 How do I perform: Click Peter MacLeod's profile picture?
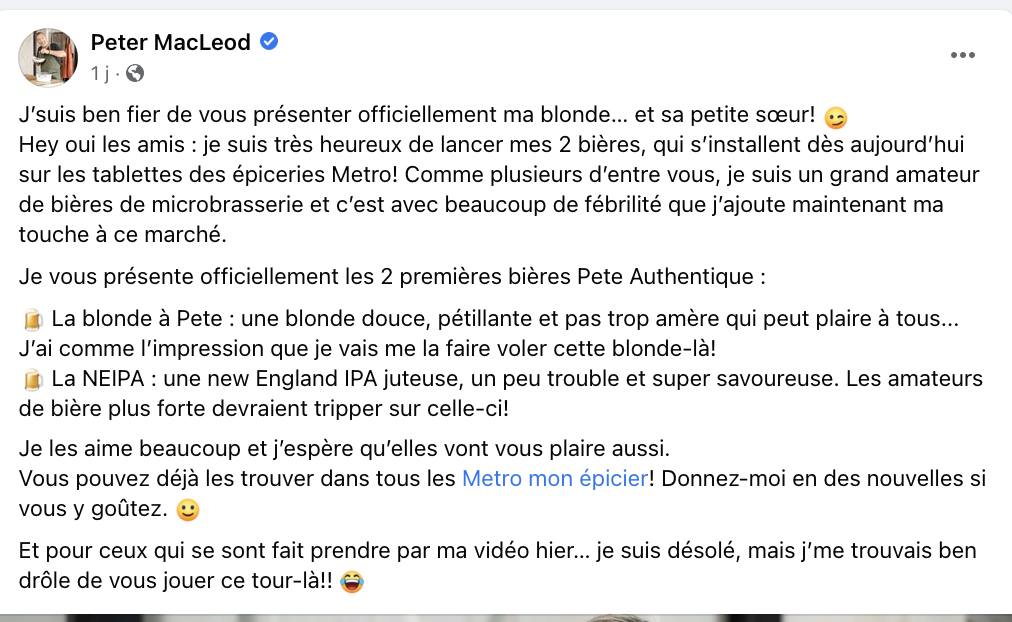[48, 57]
